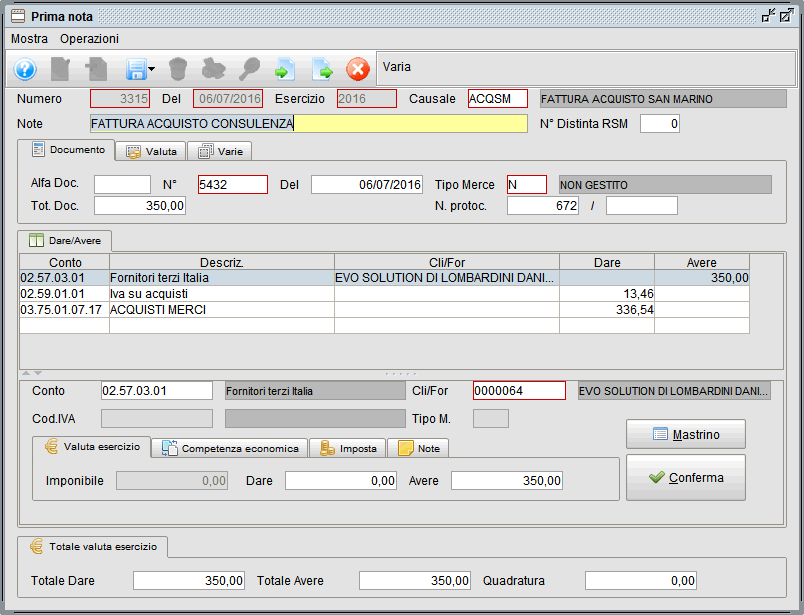Switch to the Varie tab
Image resolution: width=804 pixels, height=615 pixels.
(220, 151)
